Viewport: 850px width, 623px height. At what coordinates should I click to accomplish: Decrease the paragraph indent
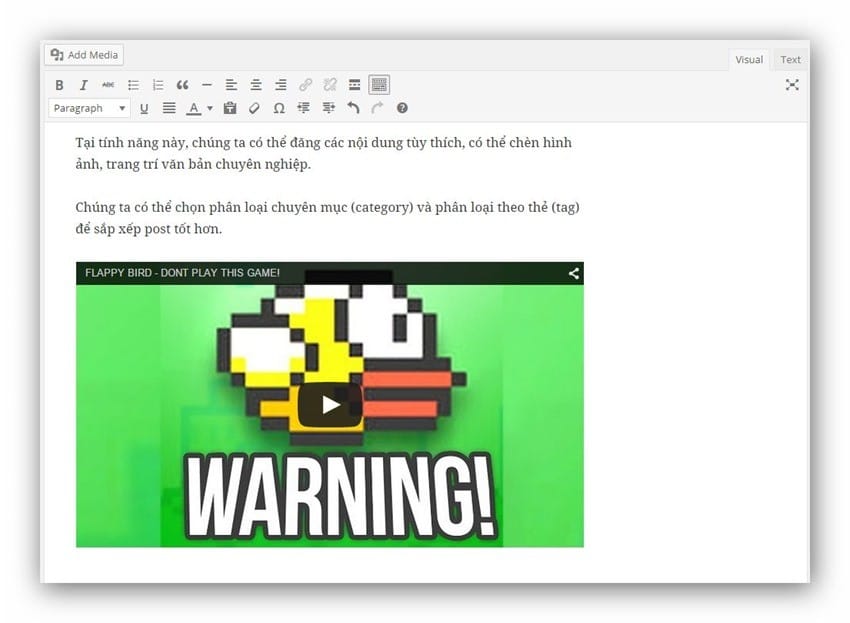coord(304,108)
